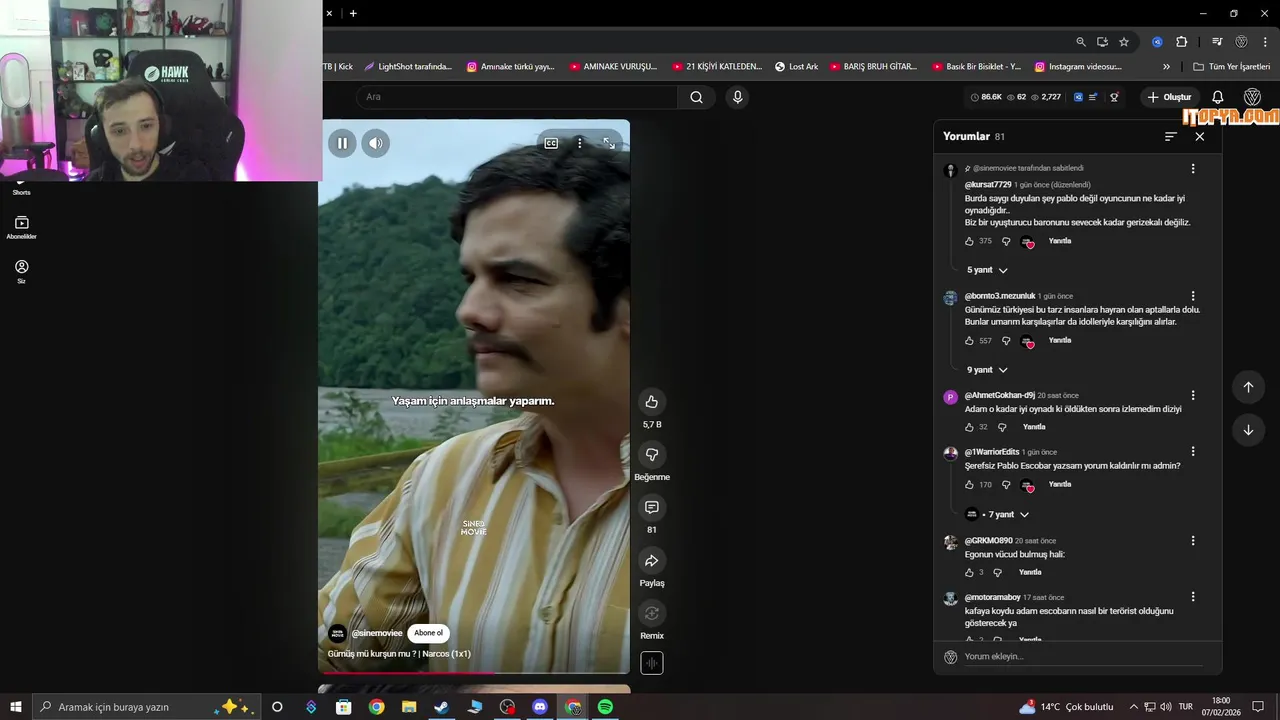The image size is (1280, 720).
Task: Mute the Shorts video volume
Action: pyautogui.click(x=375, y=143)
